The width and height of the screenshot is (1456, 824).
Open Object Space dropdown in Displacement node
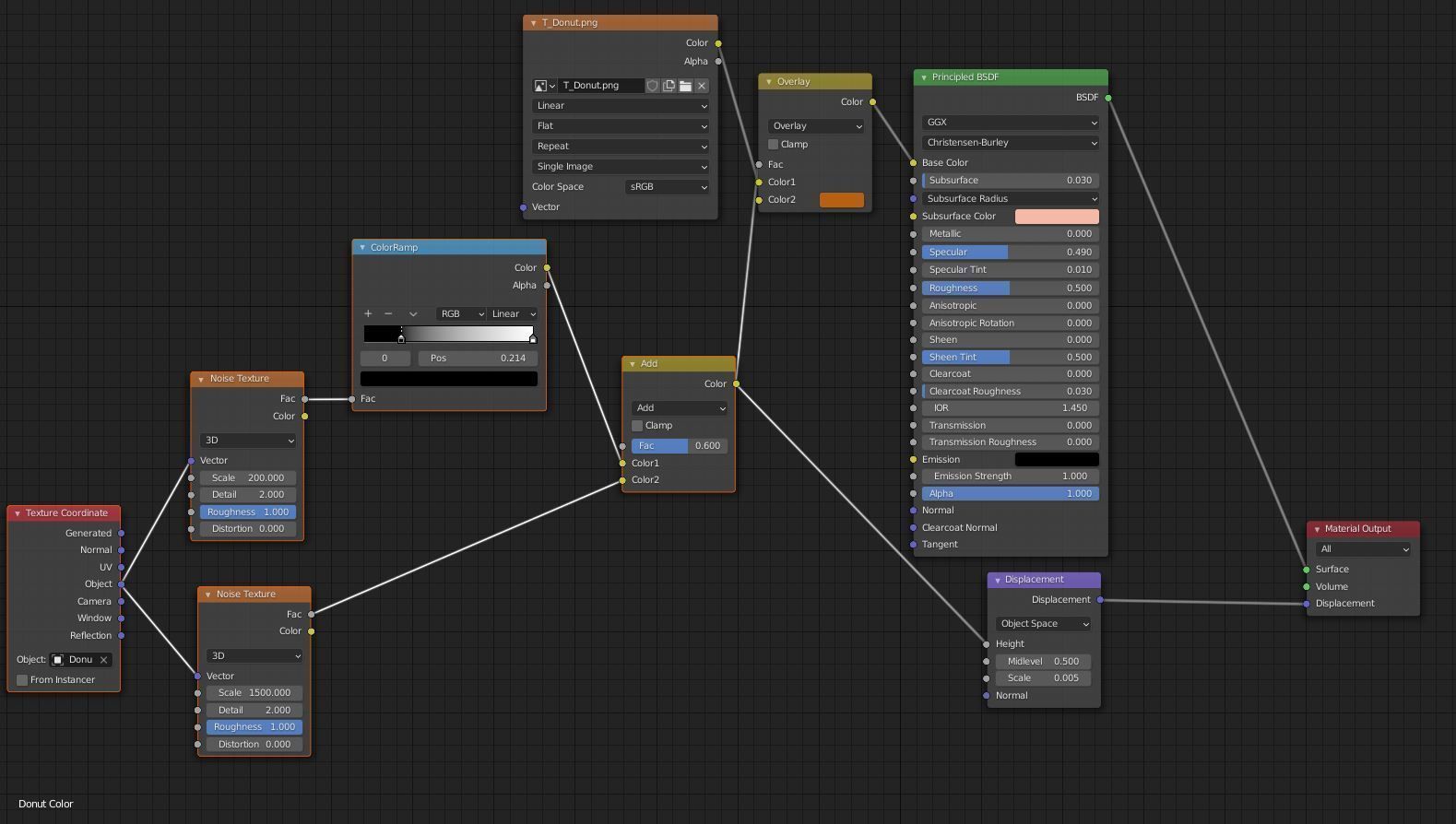1044,624
